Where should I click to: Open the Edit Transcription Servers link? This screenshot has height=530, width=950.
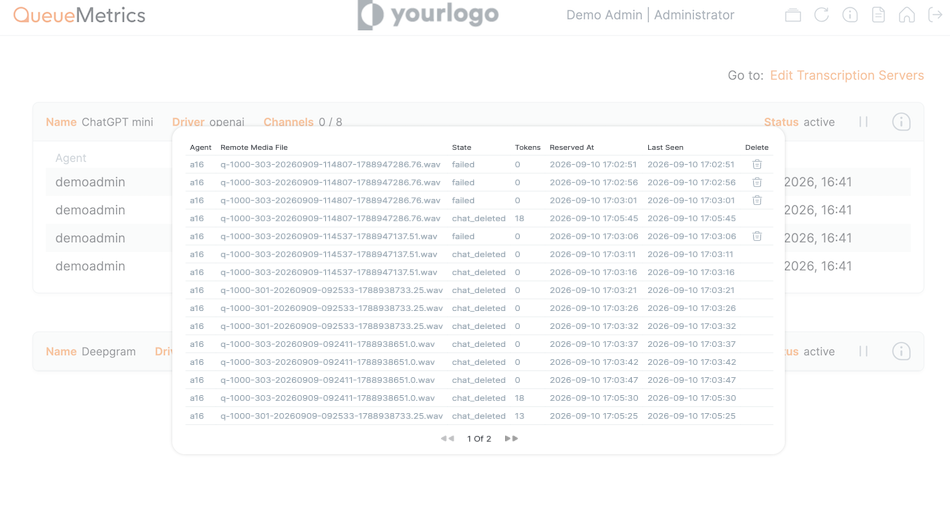point(846,76)
